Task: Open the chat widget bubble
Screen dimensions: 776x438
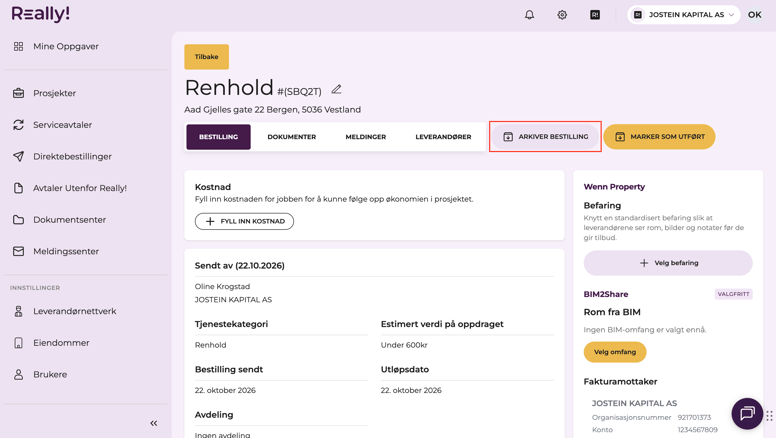Action: click(747, 413)
